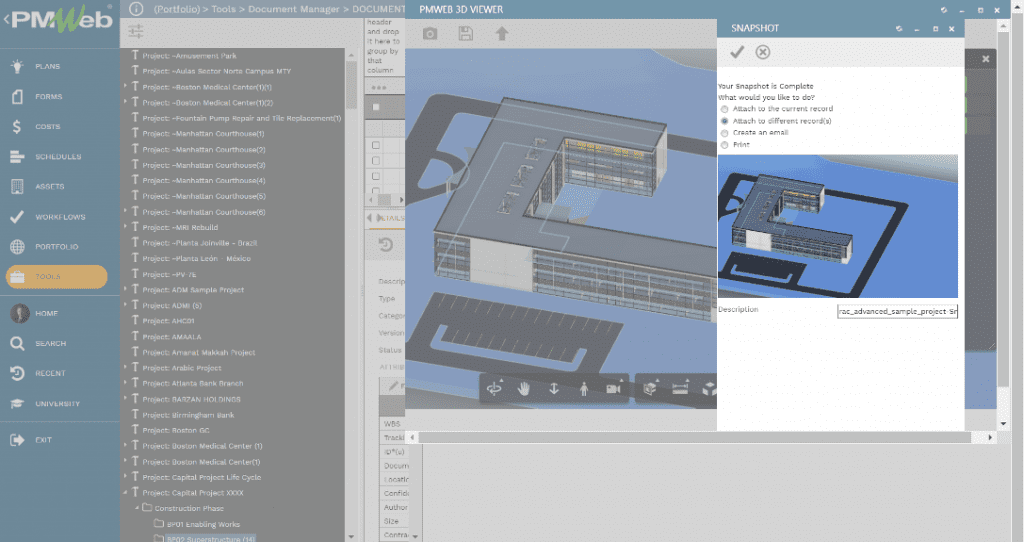The image size is (1024, 542).
Task: Click the PMWeb logo
Action: tap(61, 19)
